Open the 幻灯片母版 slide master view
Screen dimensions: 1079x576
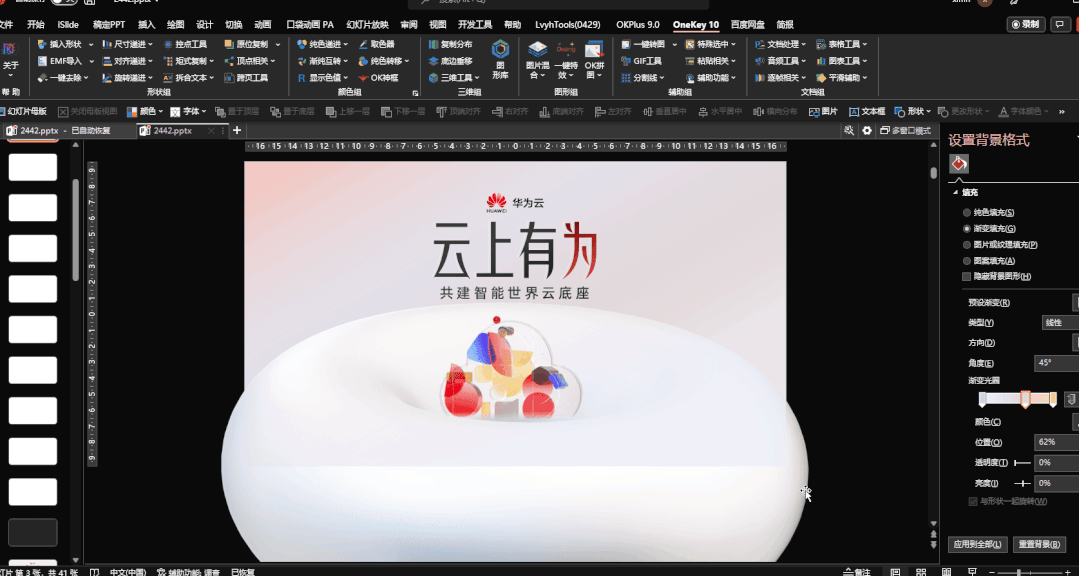(24, 111)
